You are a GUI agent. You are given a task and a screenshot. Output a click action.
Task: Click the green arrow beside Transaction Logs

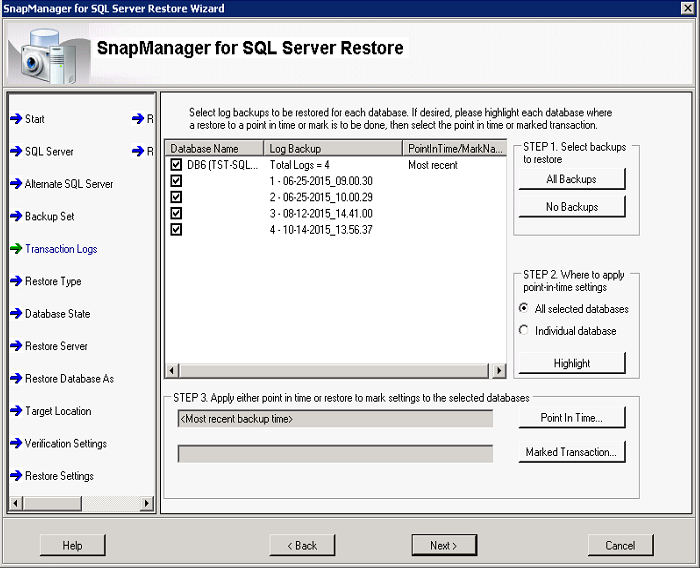tap(16, 249)
